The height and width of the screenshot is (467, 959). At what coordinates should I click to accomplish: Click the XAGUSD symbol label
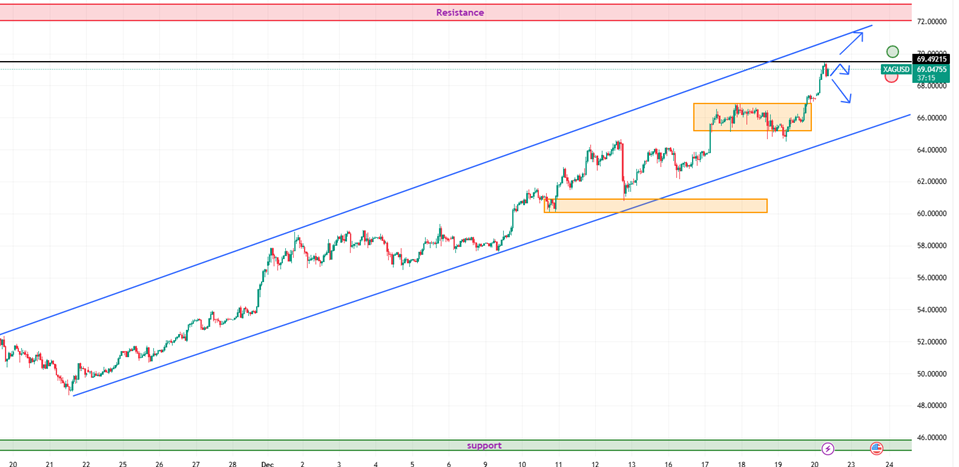(x=896, y=69)
